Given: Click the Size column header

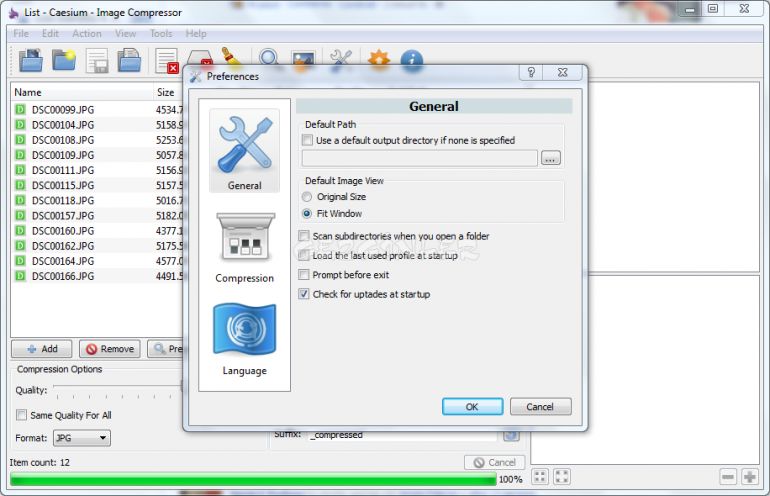Looking at the screenshot, I should (168, 92).
